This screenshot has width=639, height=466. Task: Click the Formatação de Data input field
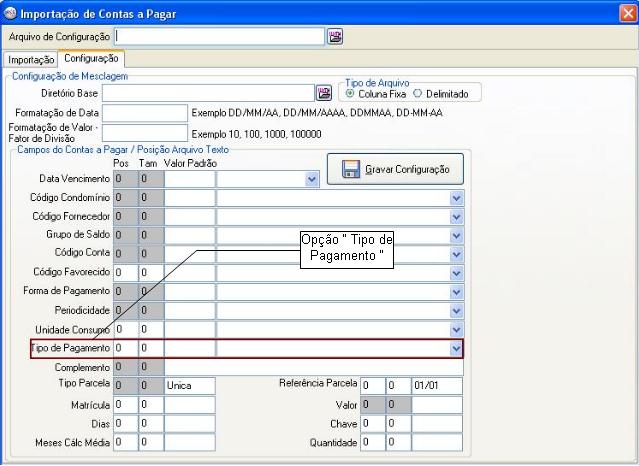click(145, 112)
